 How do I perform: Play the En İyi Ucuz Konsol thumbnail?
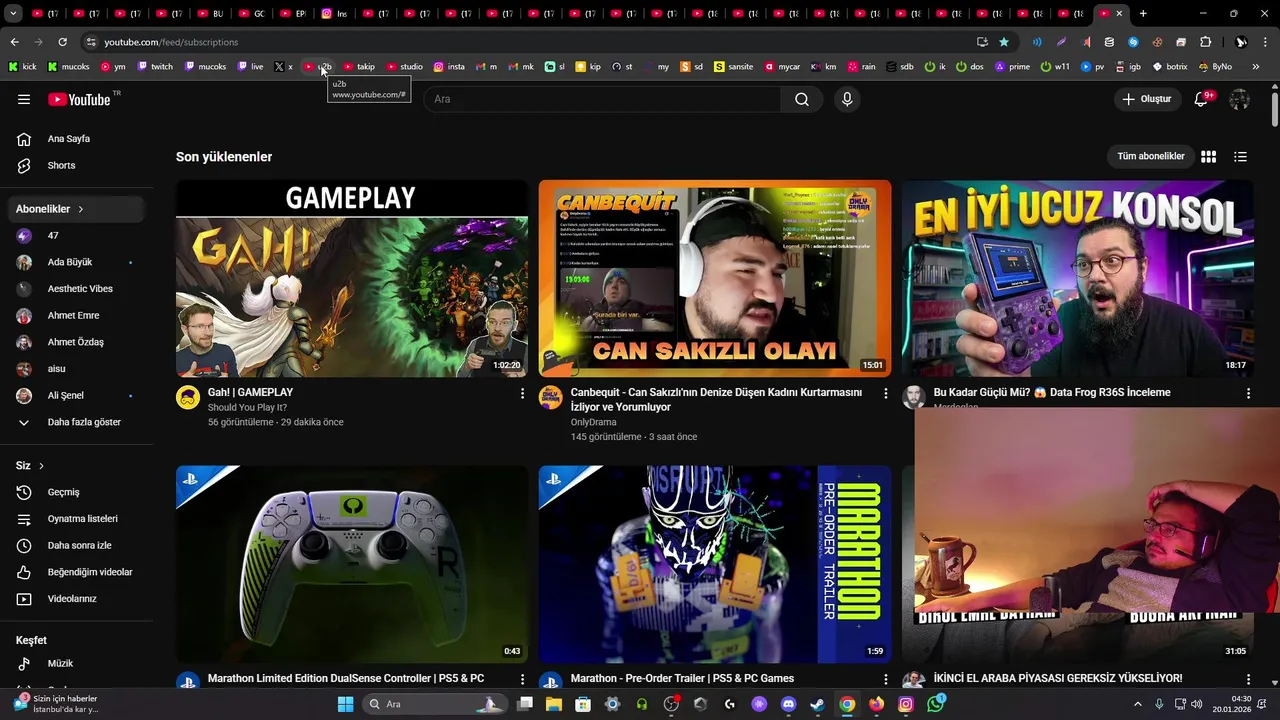(1077, 279)
